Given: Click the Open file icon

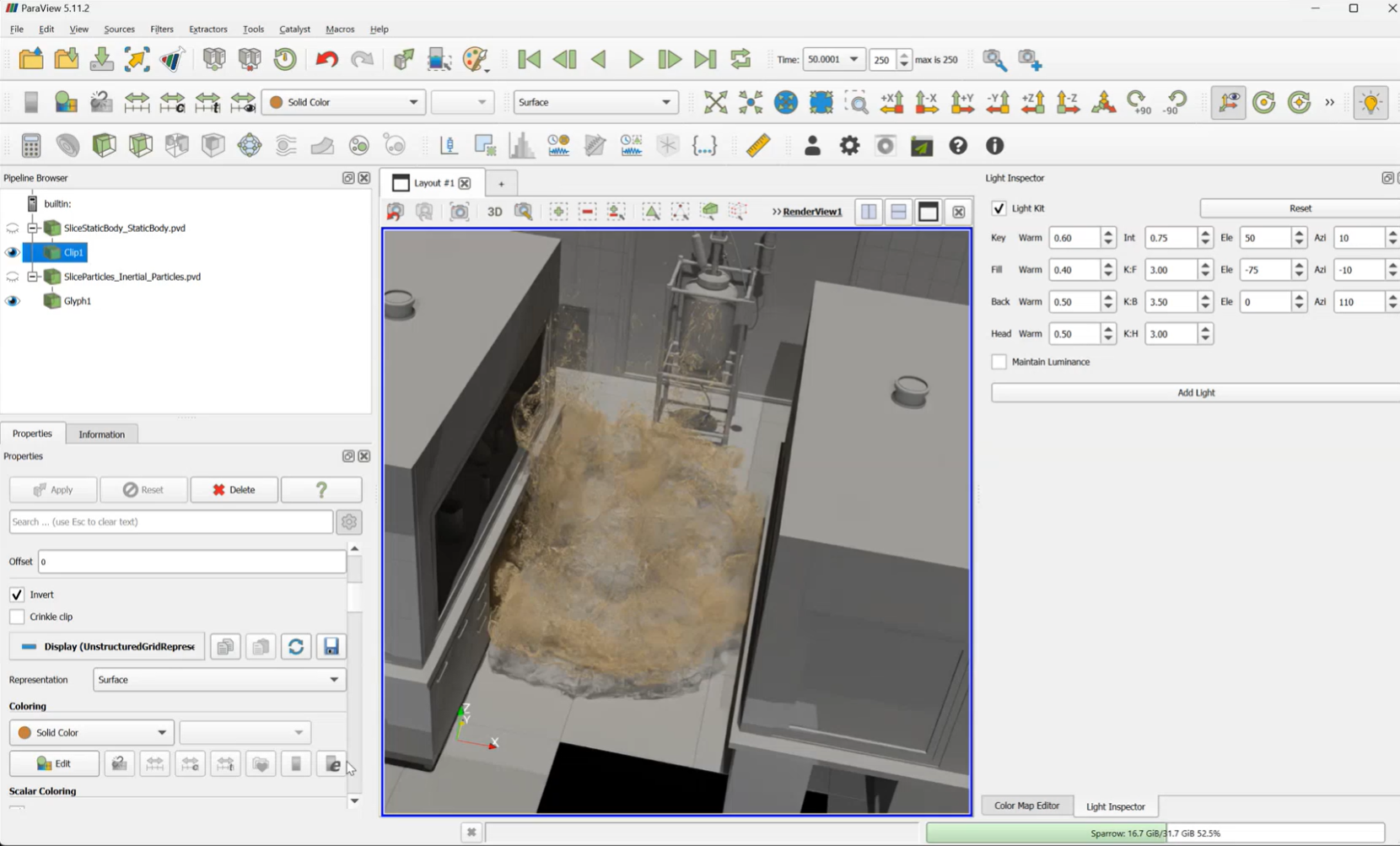Looking at the screenshot, I should [31, 59].
